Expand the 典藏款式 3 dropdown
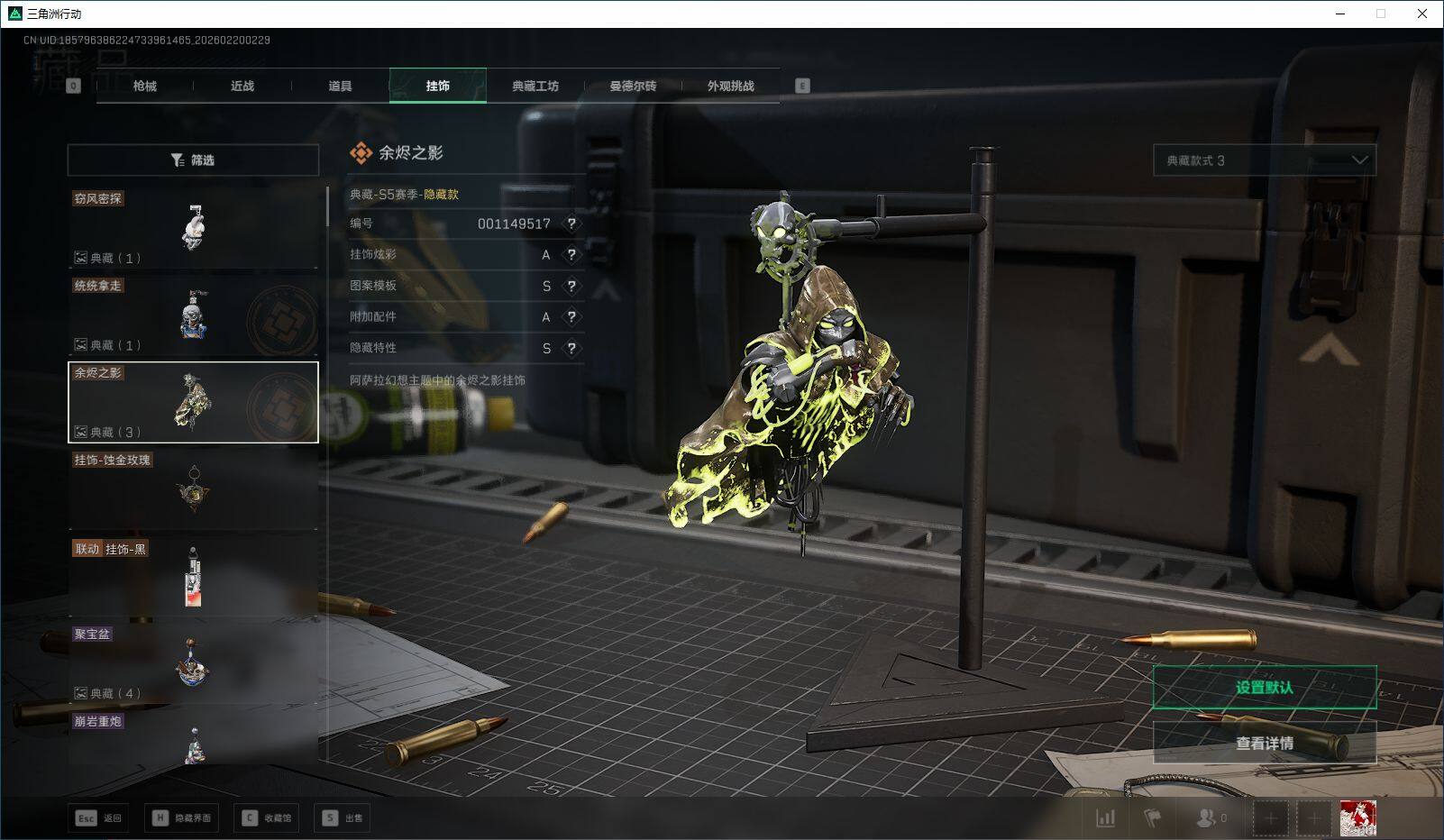Viewport: 1444px width, 840px height. (x=1264, y=160)
